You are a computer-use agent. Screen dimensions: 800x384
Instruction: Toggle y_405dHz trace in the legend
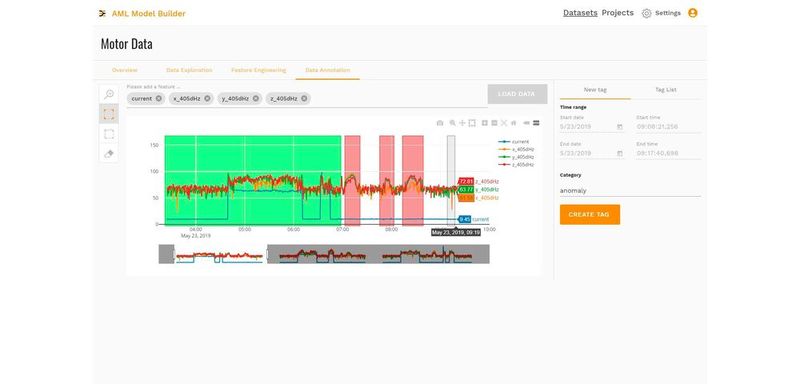(x=516, y=157)
